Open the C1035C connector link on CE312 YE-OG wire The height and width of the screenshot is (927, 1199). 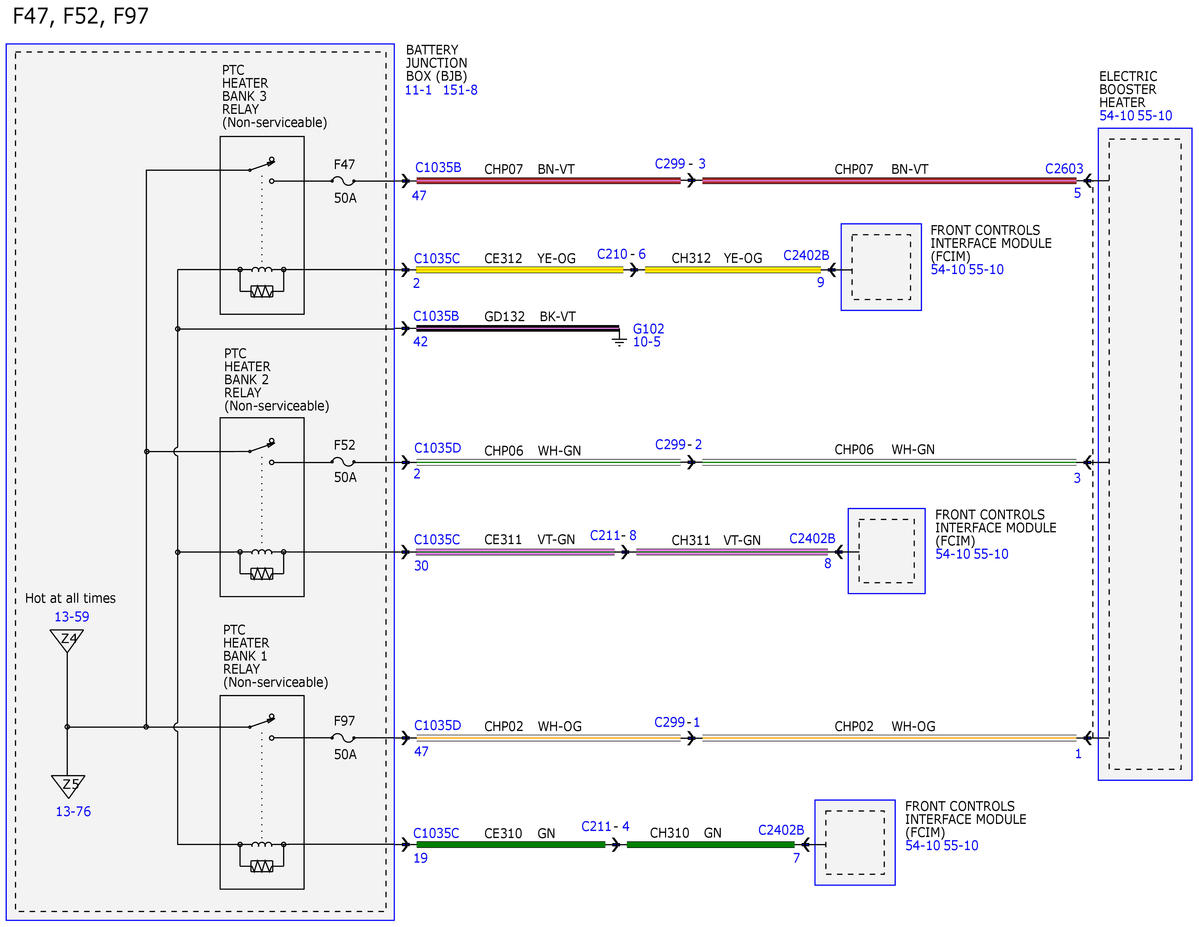(x=437, y=259)
